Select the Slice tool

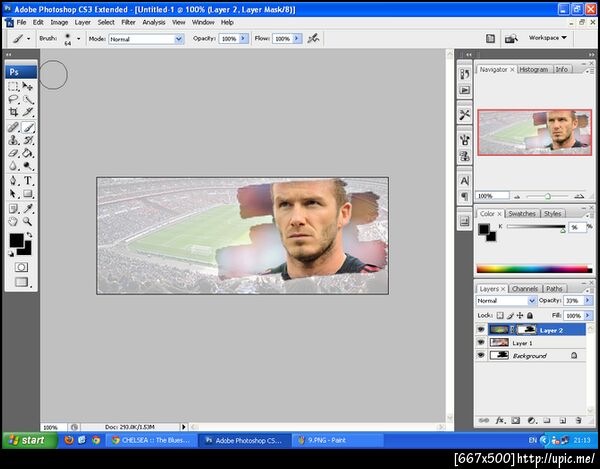click(x=28, y=112)
